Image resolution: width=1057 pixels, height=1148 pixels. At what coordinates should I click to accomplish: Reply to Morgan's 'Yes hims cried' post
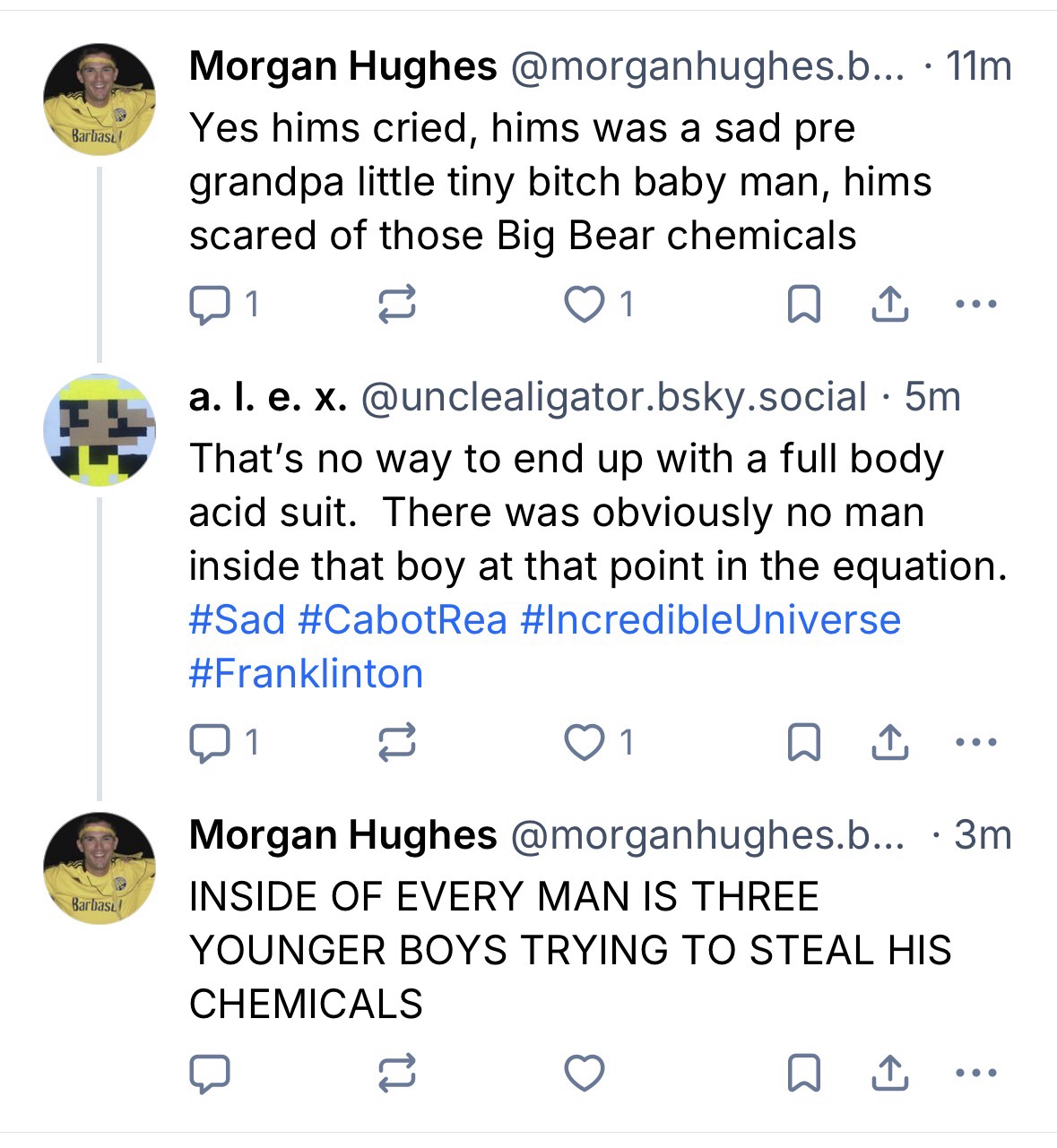pyautogui.click(x=210, y=305)
